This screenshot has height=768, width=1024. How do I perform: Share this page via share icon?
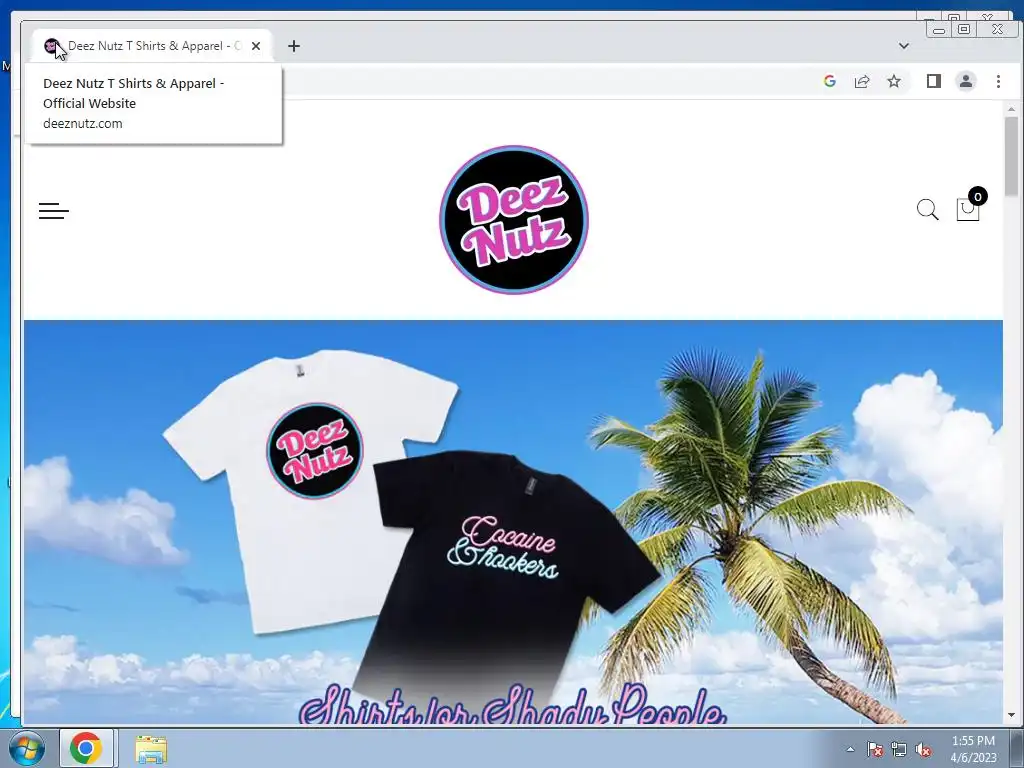click(862, 81)
